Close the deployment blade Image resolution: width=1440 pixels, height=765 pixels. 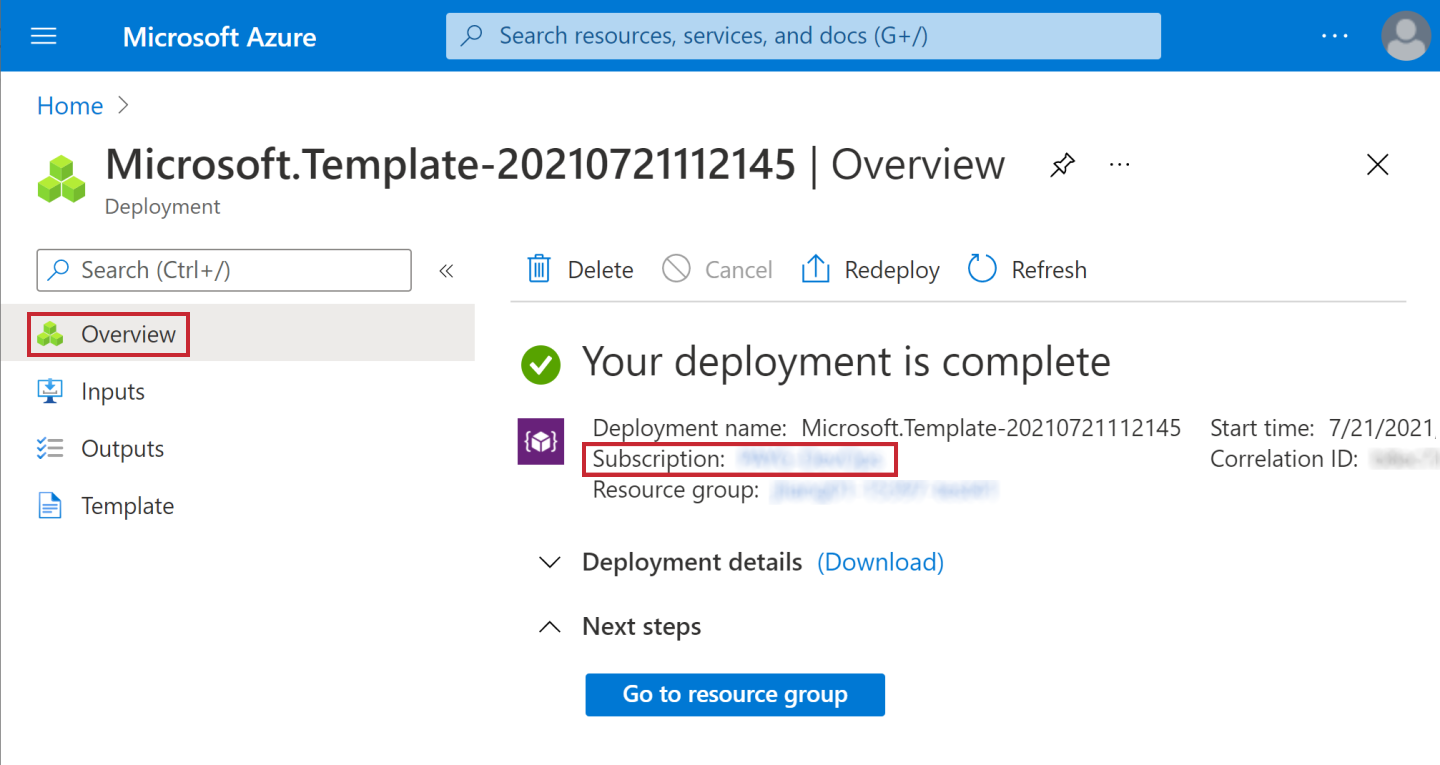click(x=1377, y=165)
